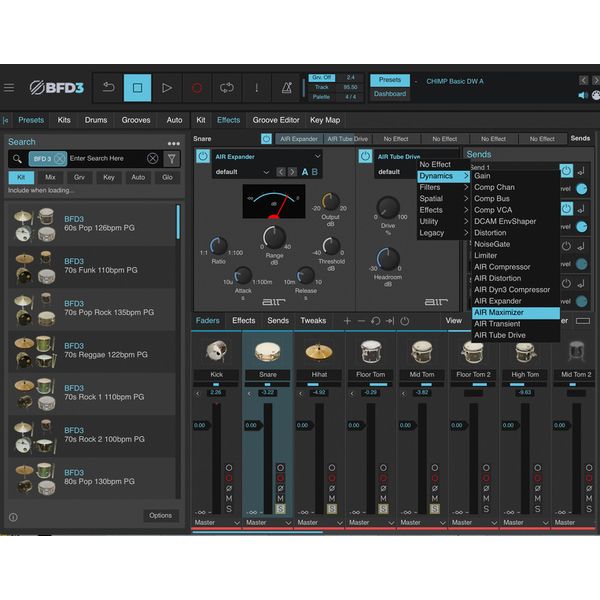The width and height of the screenshot is (600, 600).
Task: Mute the Kick channel
Action: [x=229, y=499]
